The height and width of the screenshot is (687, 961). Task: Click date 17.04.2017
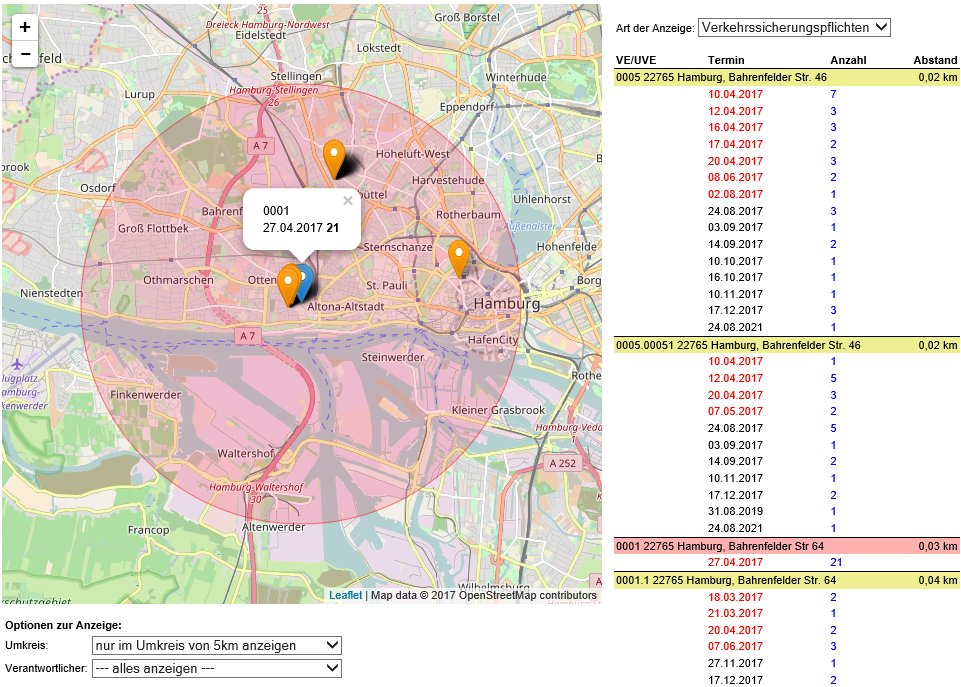click(x=735, y=144)
